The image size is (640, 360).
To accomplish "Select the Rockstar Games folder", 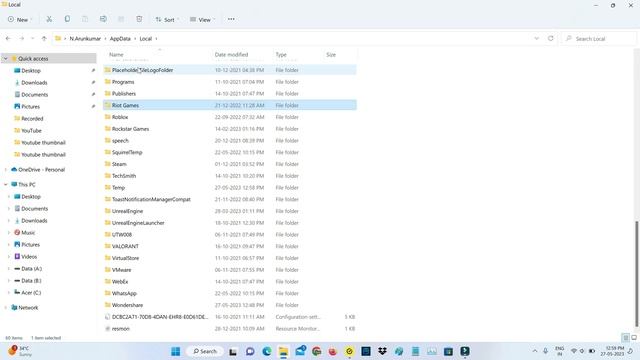I will point(230,129).
